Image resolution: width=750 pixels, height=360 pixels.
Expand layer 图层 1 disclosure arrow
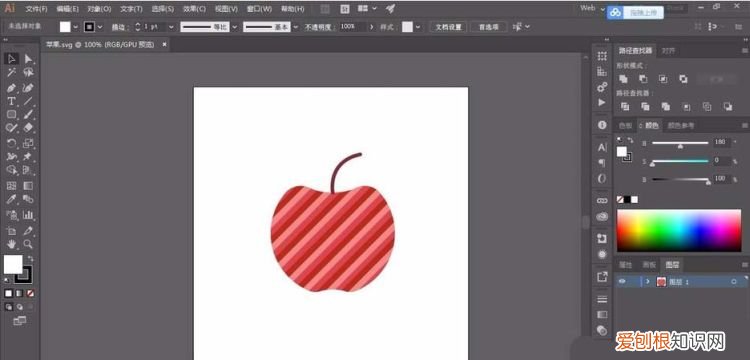[x=648, y=282]
